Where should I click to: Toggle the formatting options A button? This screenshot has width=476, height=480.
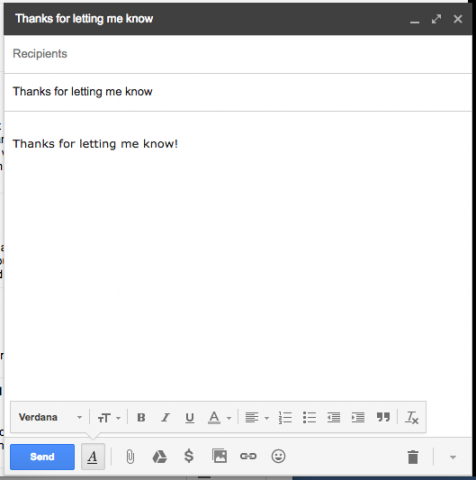(93, 457)
